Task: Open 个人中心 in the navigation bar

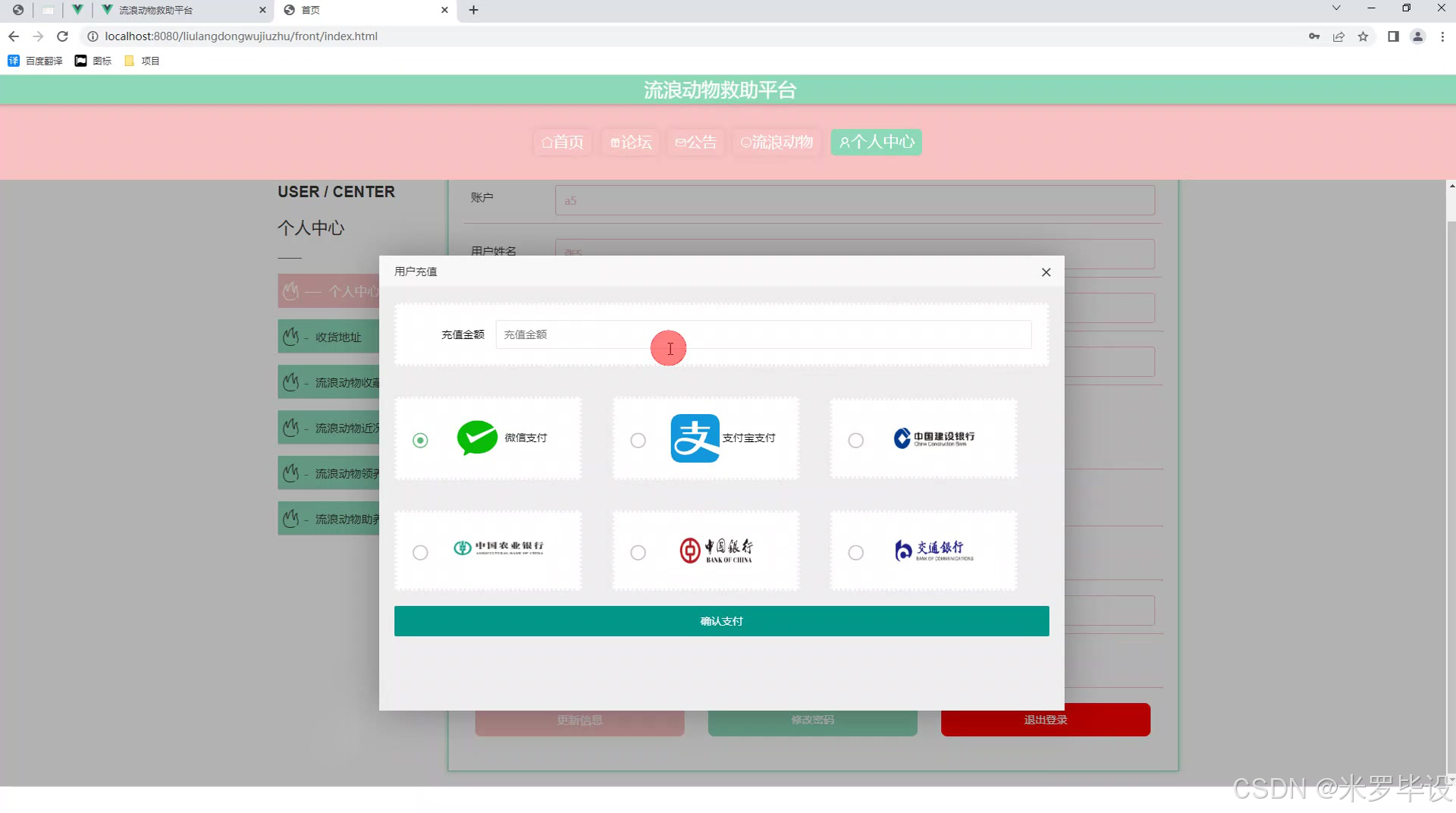Action: [x=876, y=142]
